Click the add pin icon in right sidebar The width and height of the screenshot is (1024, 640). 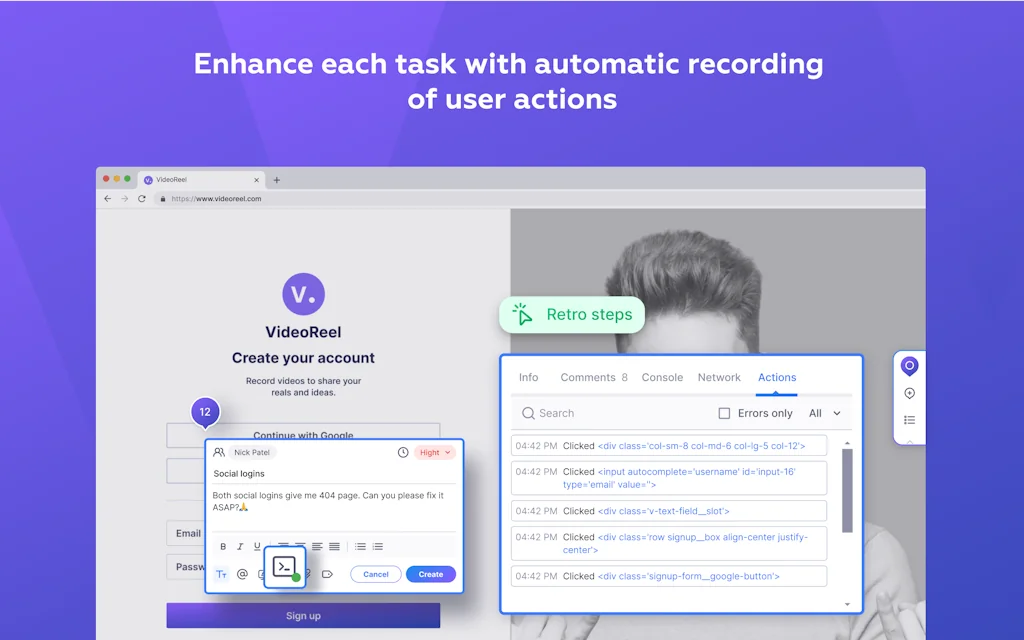click(909, 394)
